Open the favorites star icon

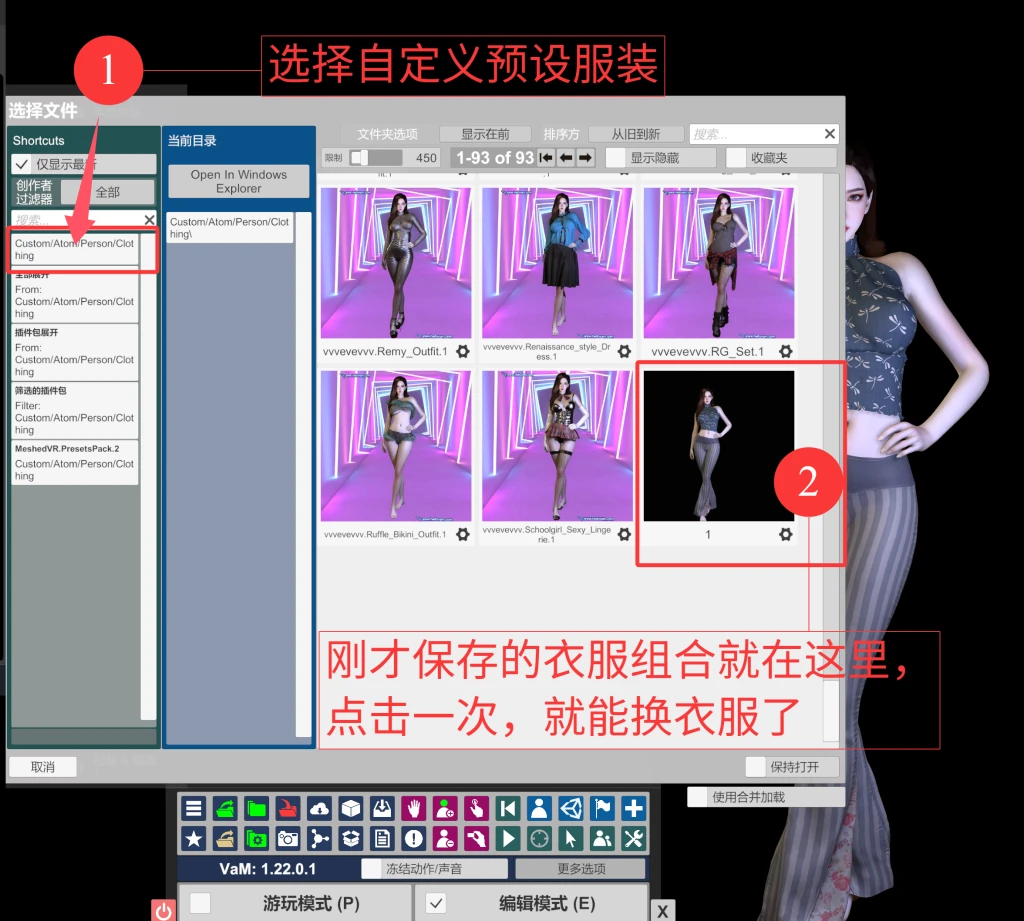(x=194, y=839)
